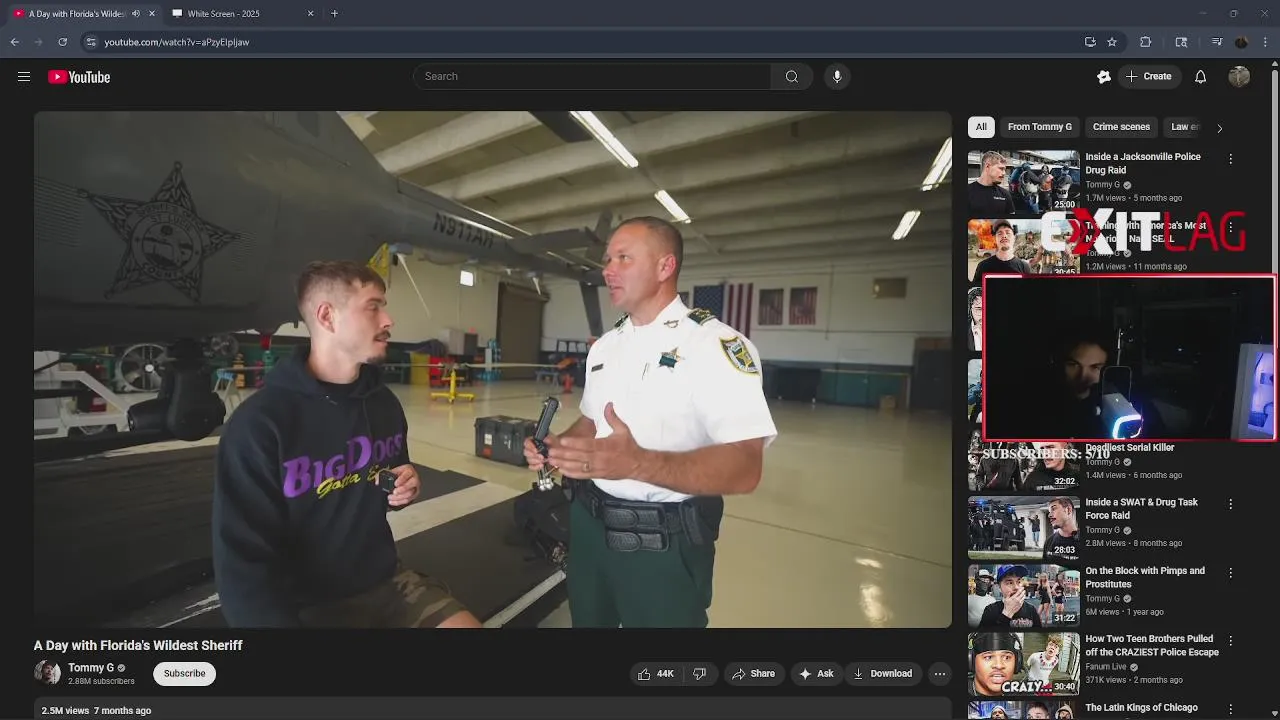Open YouTube notifications bell
The height and width of the screenshot is (720, 1280).
tap(1201, 77)
